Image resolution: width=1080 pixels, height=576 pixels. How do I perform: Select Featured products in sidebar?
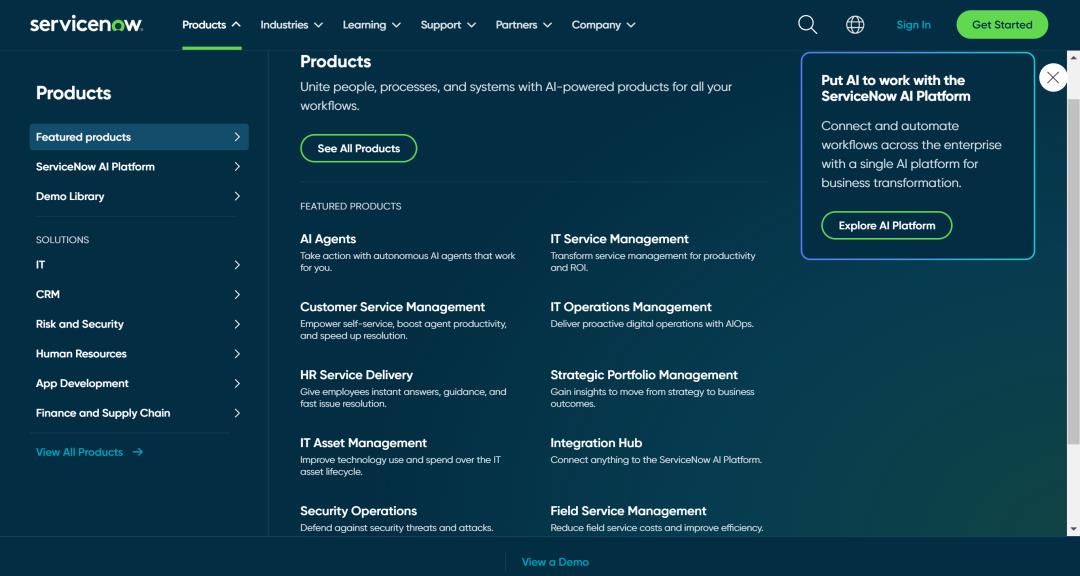click(x=139, y=137)
